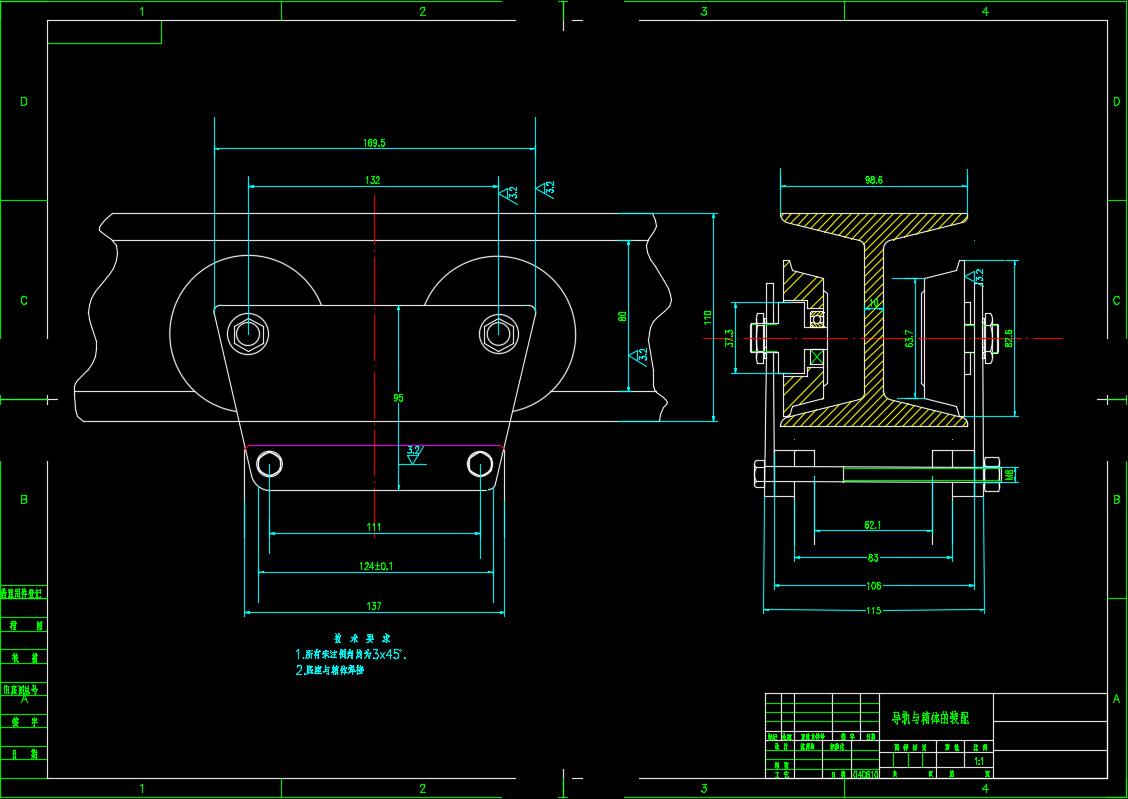
Task: Select the 169.5 dimension text
Action: pos(375,143)
